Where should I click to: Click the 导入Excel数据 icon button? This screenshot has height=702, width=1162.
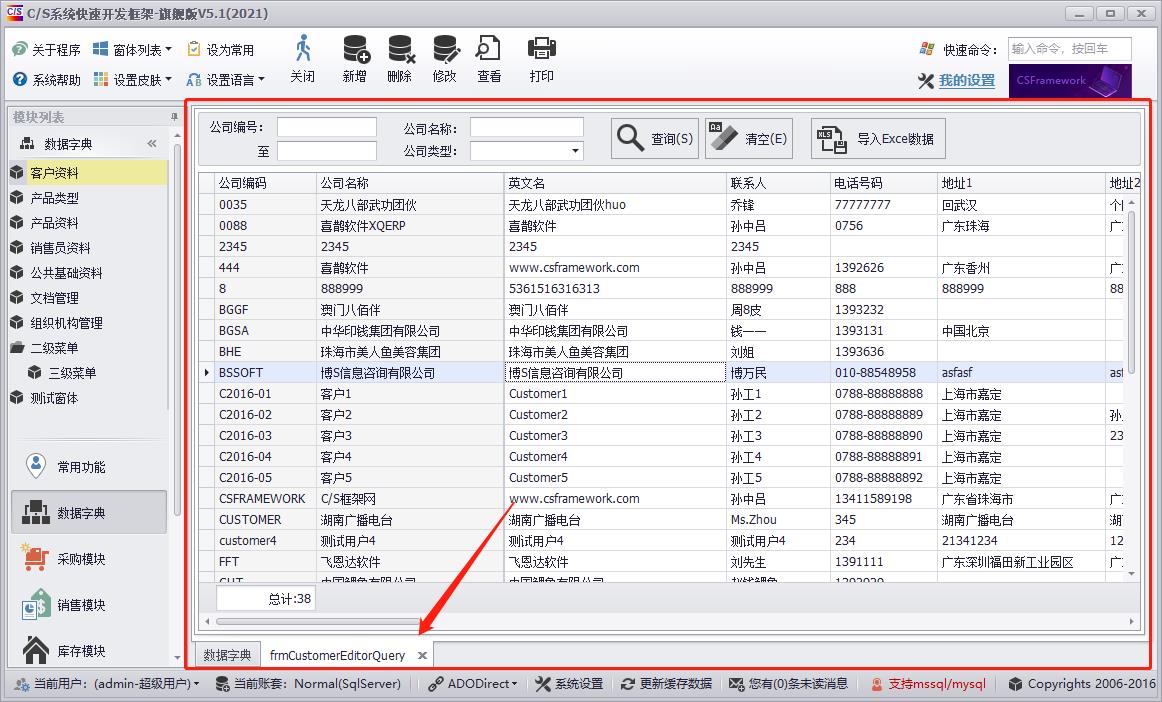877,138
